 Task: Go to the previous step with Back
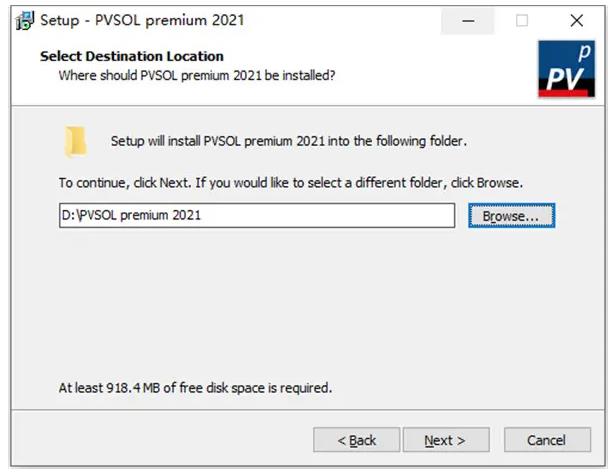[x=357, y=440]
